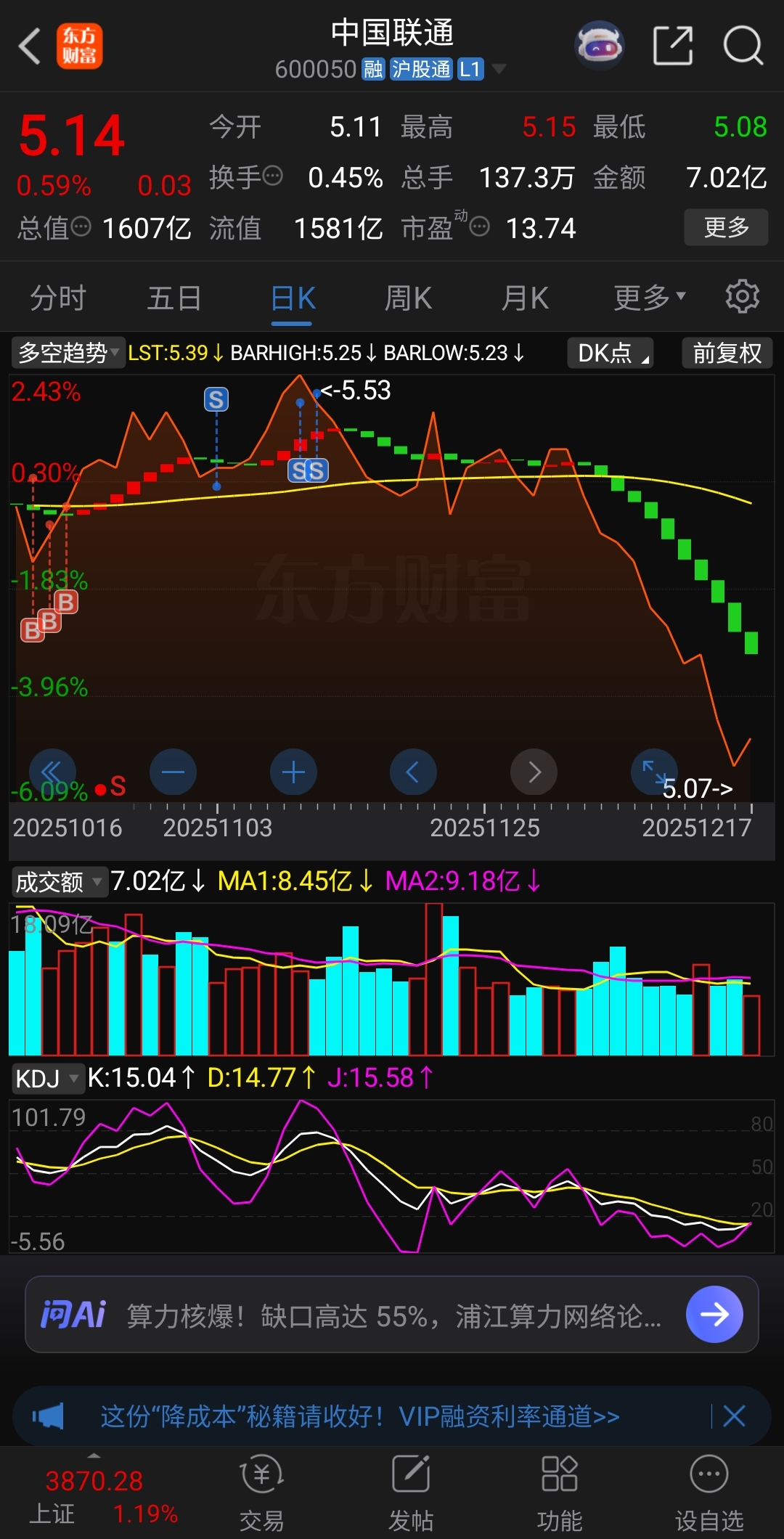Open the robot assistant avatar icon
Image resolution: width=784 pixels, height=1539 pixels.
tap(599, 45)
